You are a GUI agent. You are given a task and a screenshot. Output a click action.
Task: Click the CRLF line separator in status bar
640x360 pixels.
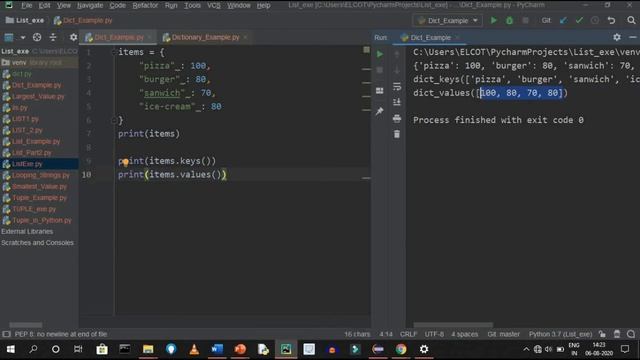click(408, 334)
